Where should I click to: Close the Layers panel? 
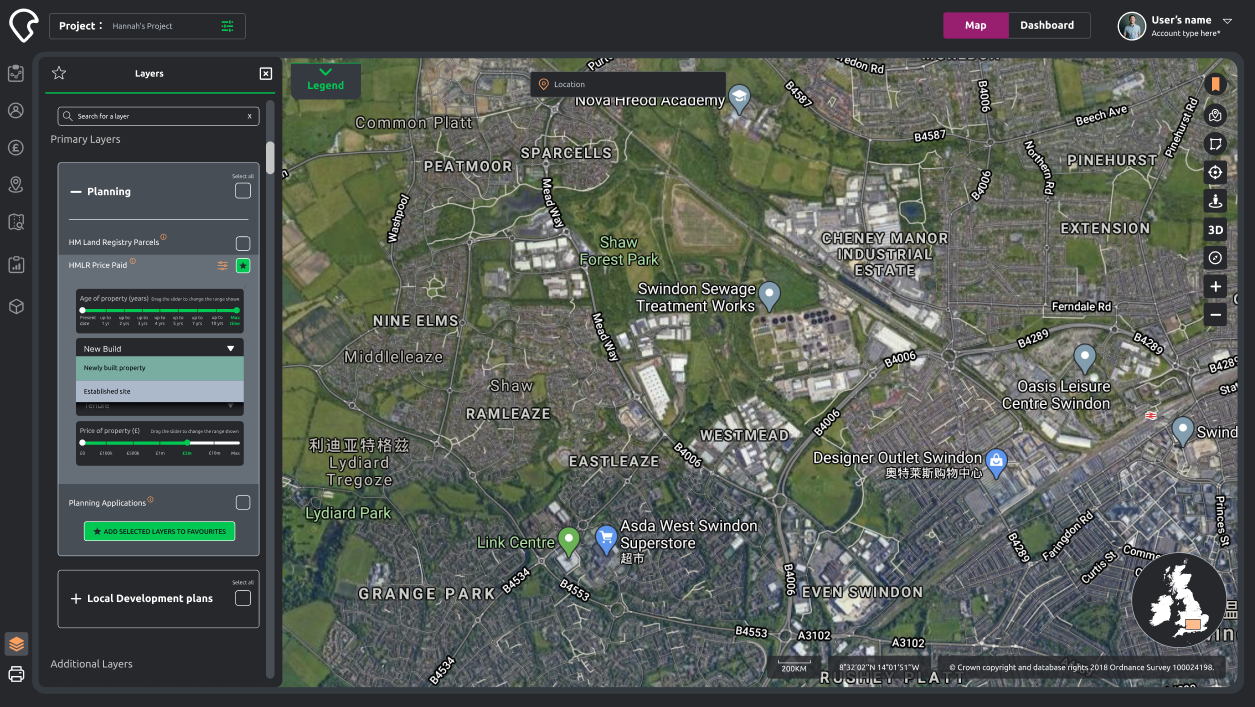point(266,73)
